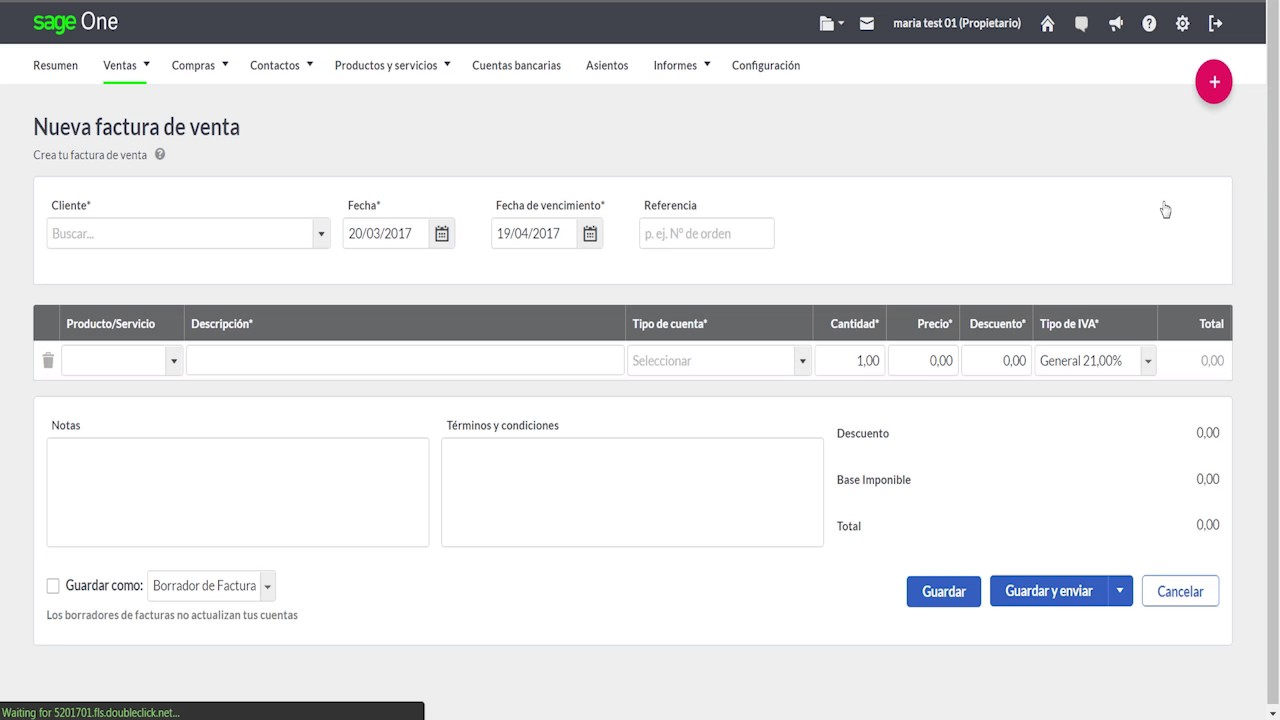The image size is (1280, 720).
Task: Expand the Producto/Servicio dropdown arrow
Action: [x=174, y=361]
